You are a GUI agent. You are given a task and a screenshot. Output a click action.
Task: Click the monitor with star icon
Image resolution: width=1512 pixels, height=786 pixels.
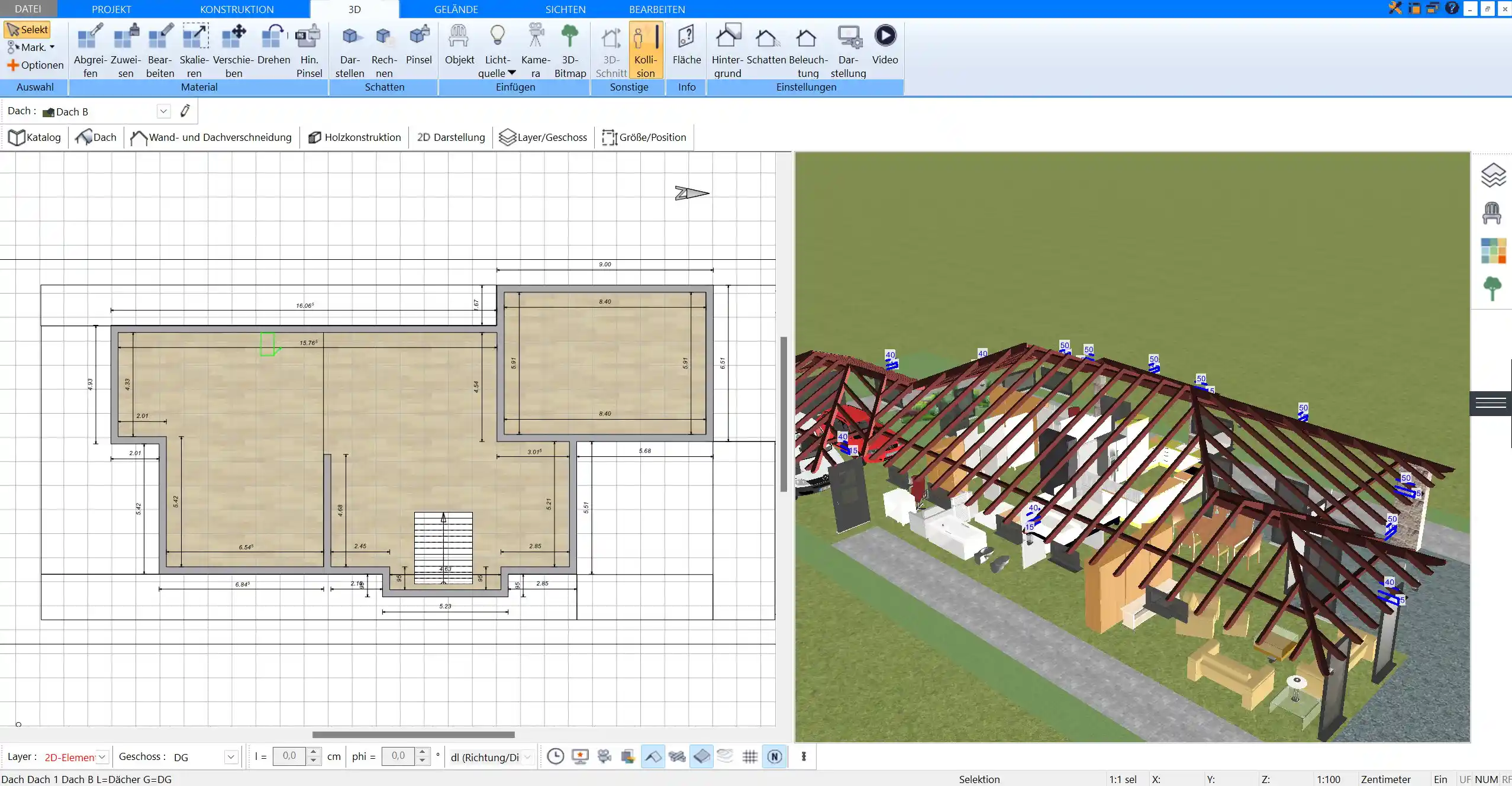tap(580, 756)
